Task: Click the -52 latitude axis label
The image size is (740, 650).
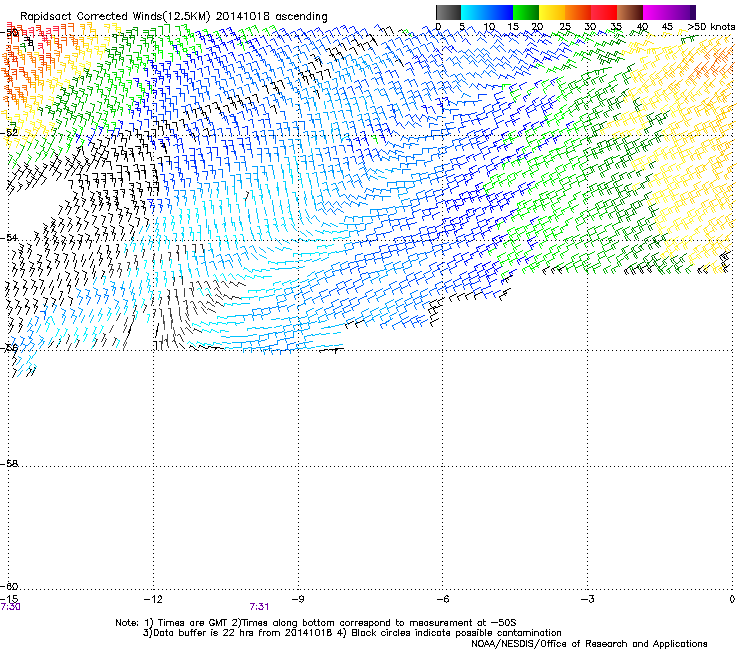Action: click(x=9, y=133)
